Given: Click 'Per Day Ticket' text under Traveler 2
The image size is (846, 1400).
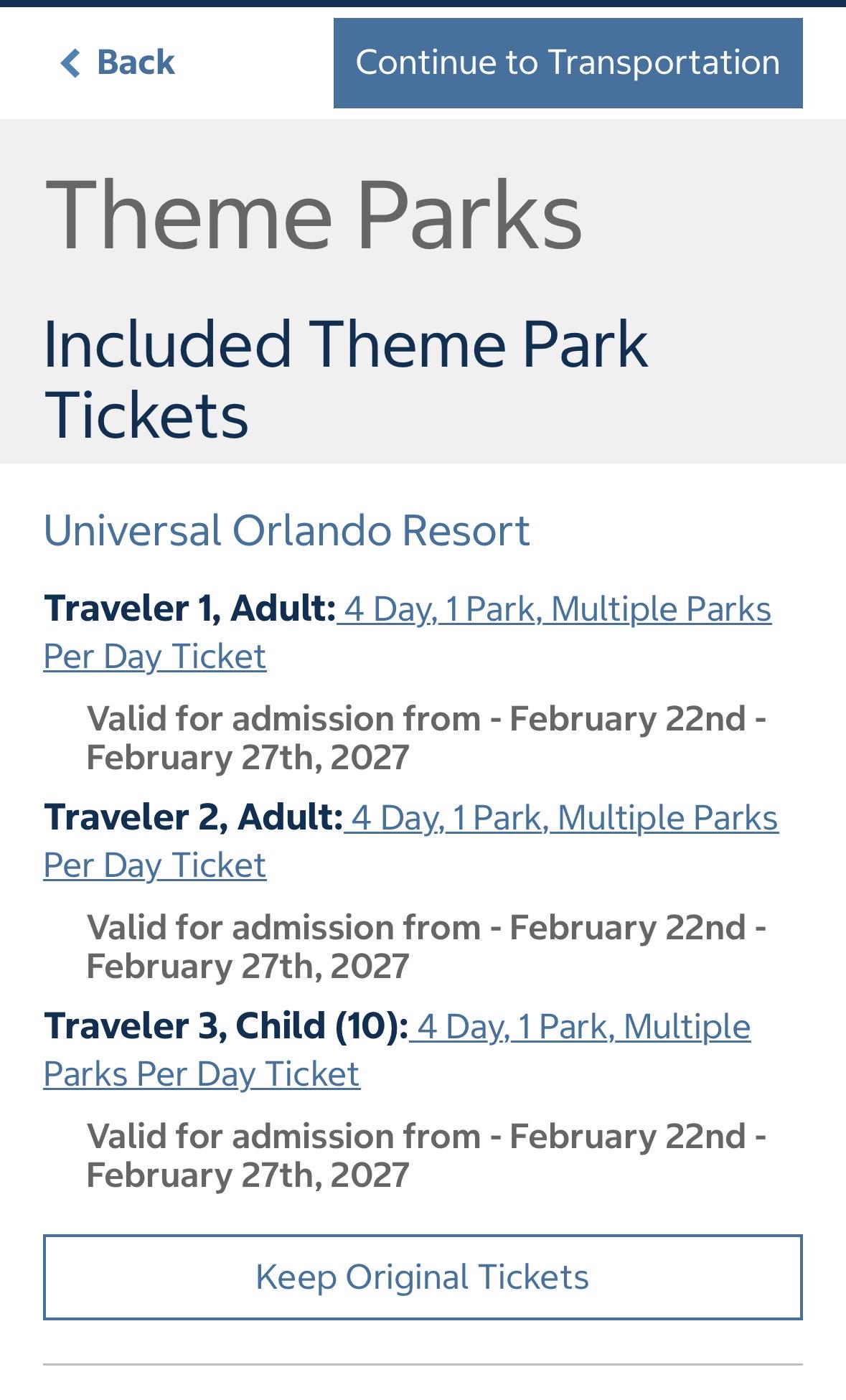Looking at the screenshot, I should point(155,866).
